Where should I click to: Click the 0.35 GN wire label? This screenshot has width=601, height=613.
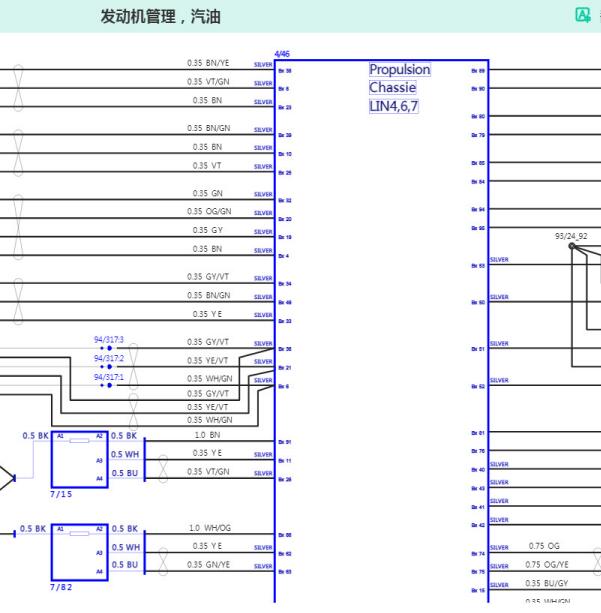point(208,194)
